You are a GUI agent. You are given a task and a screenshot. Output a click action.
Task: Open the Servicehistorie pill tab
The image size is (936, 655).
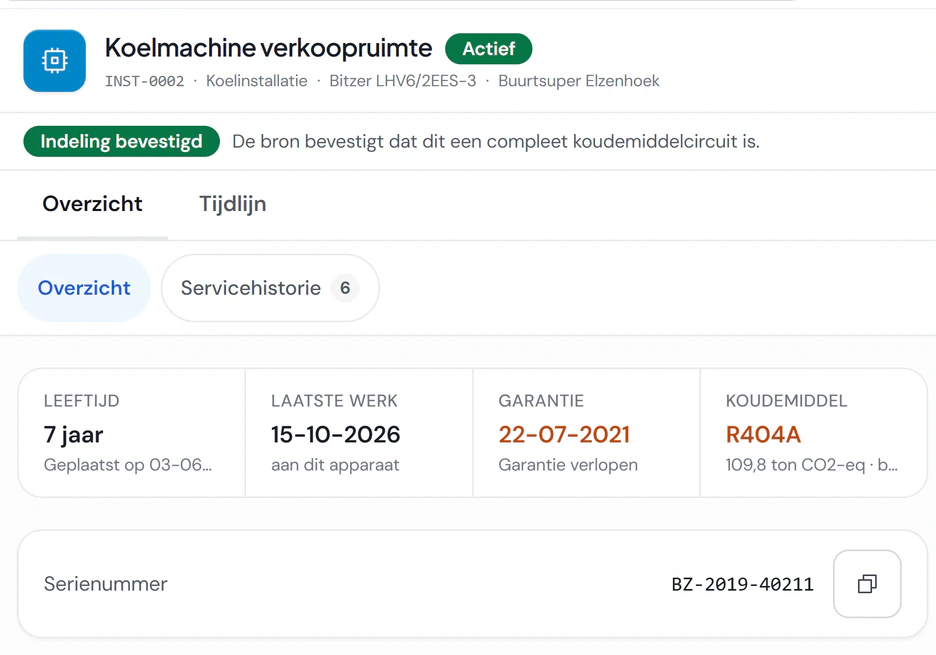click(270, 288)
